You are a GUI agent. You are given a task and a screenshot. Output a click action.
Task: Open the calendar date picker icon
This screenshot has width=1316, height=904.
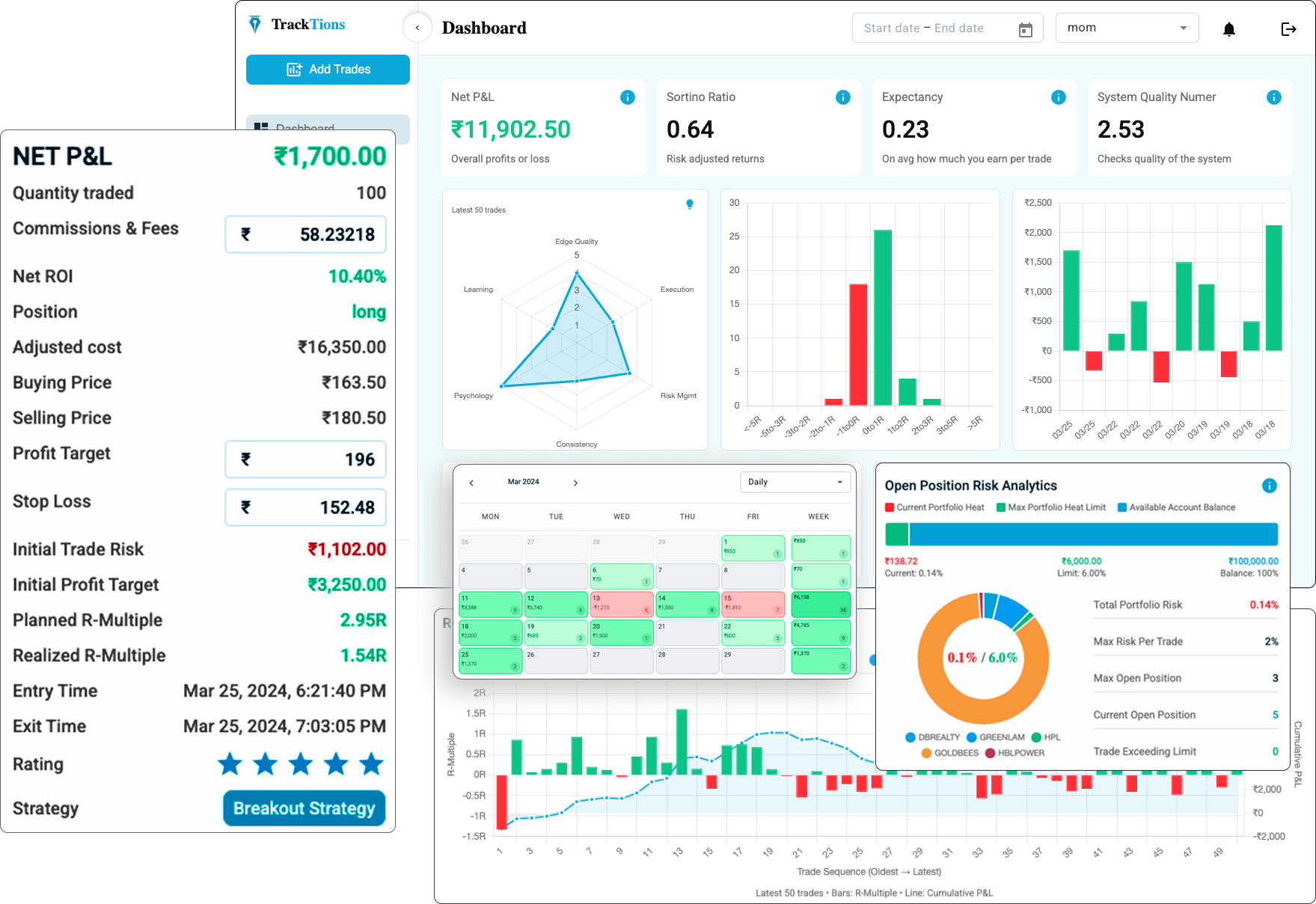(x=1025, y=29)
